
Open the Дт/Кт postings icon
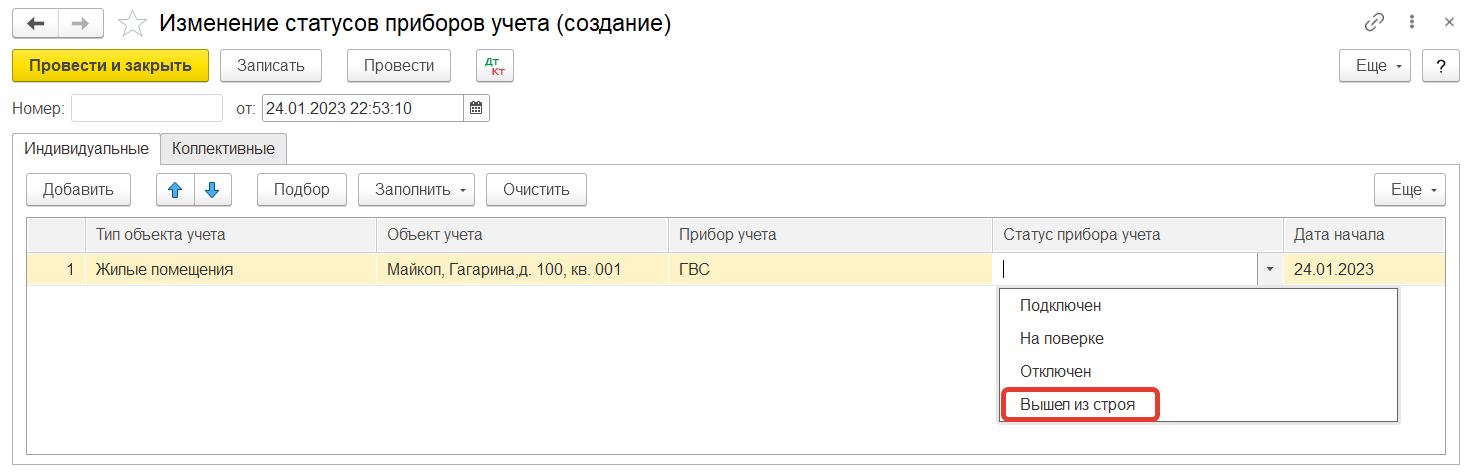pos(495,66)
